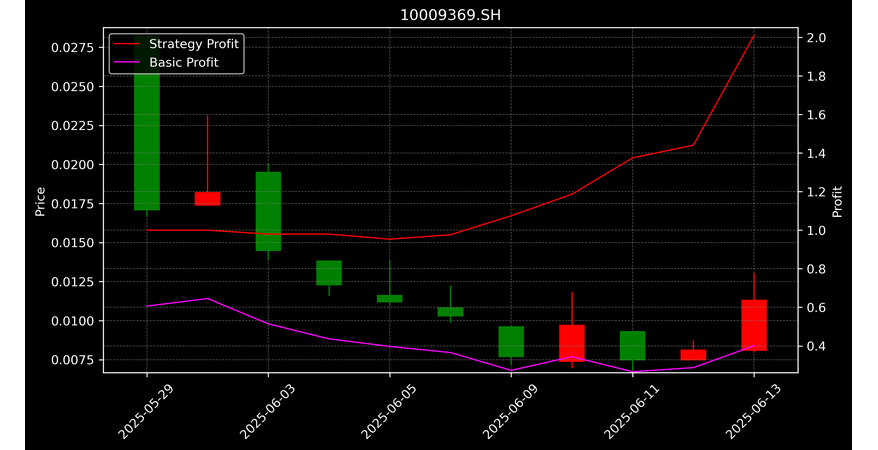Select the tall green candlestick above 2025-05-29

pyautogui.click(x=147, y=126)
